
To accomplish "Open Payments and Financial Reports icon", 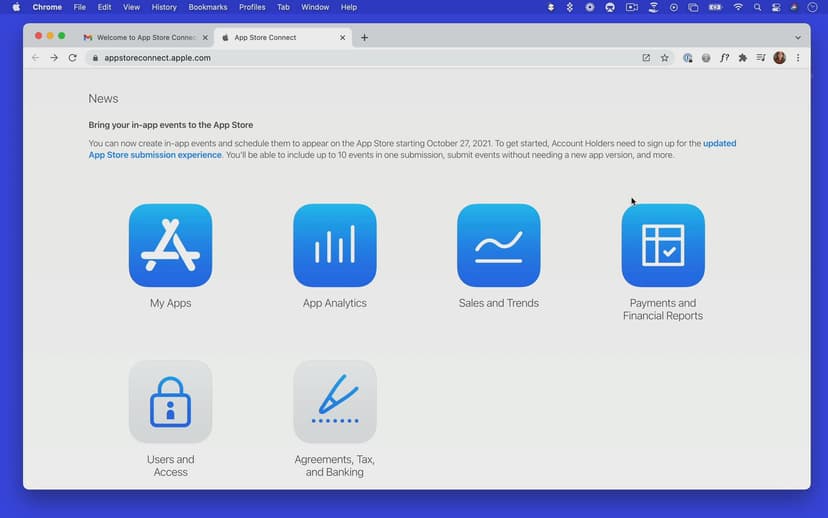I will (x=662, y=246).
